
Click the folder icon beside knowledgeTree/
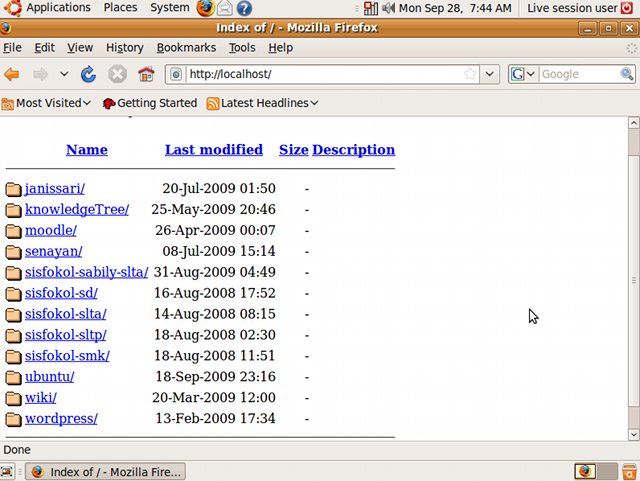pos(13,210)
